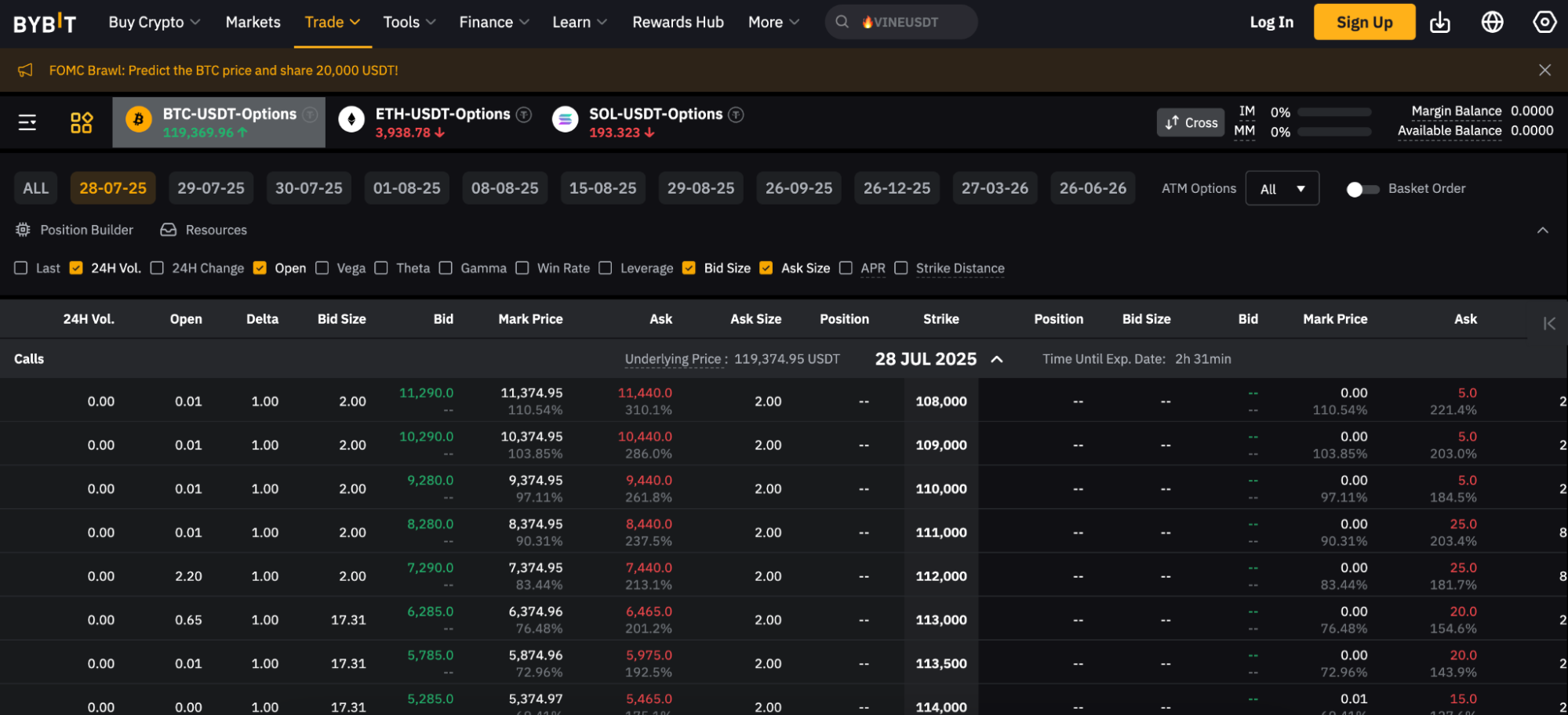Click the Sign Up button

pos(1364,22)
